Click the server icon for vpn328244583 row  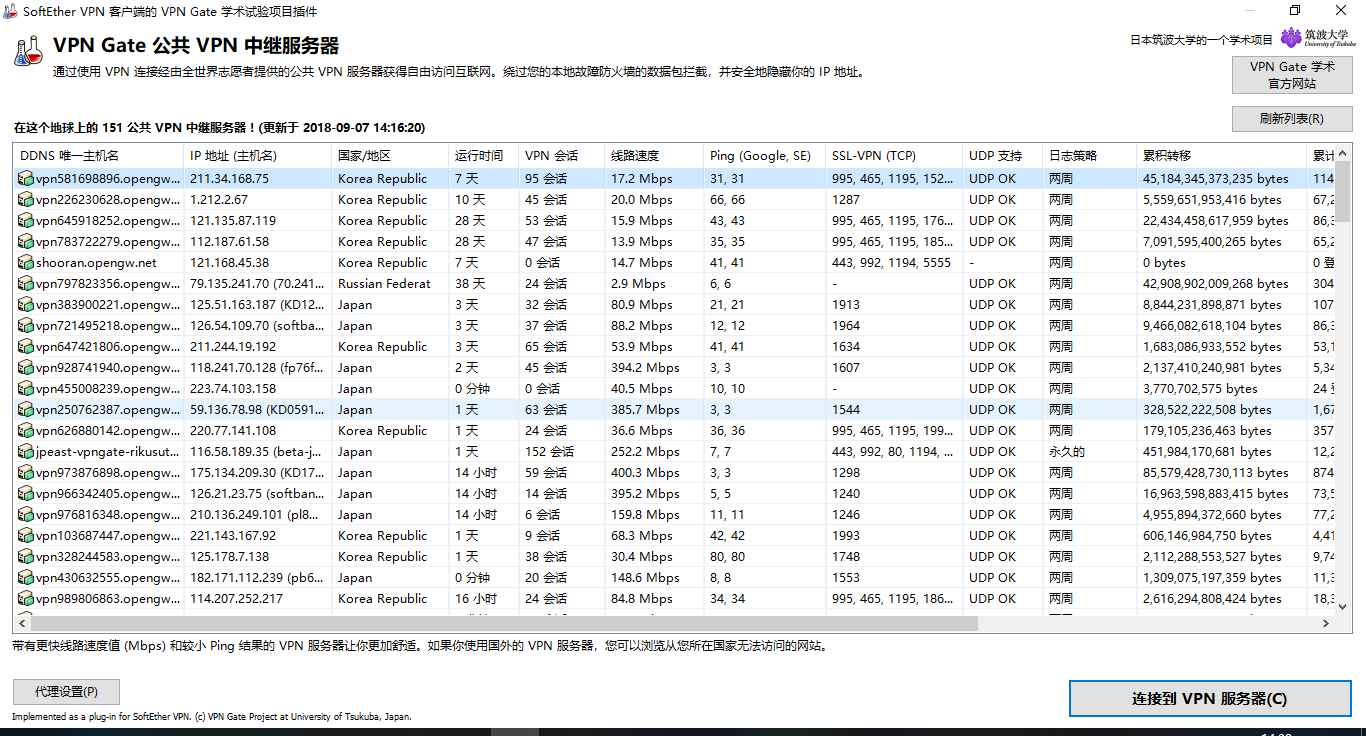click(x=26, y=557)
